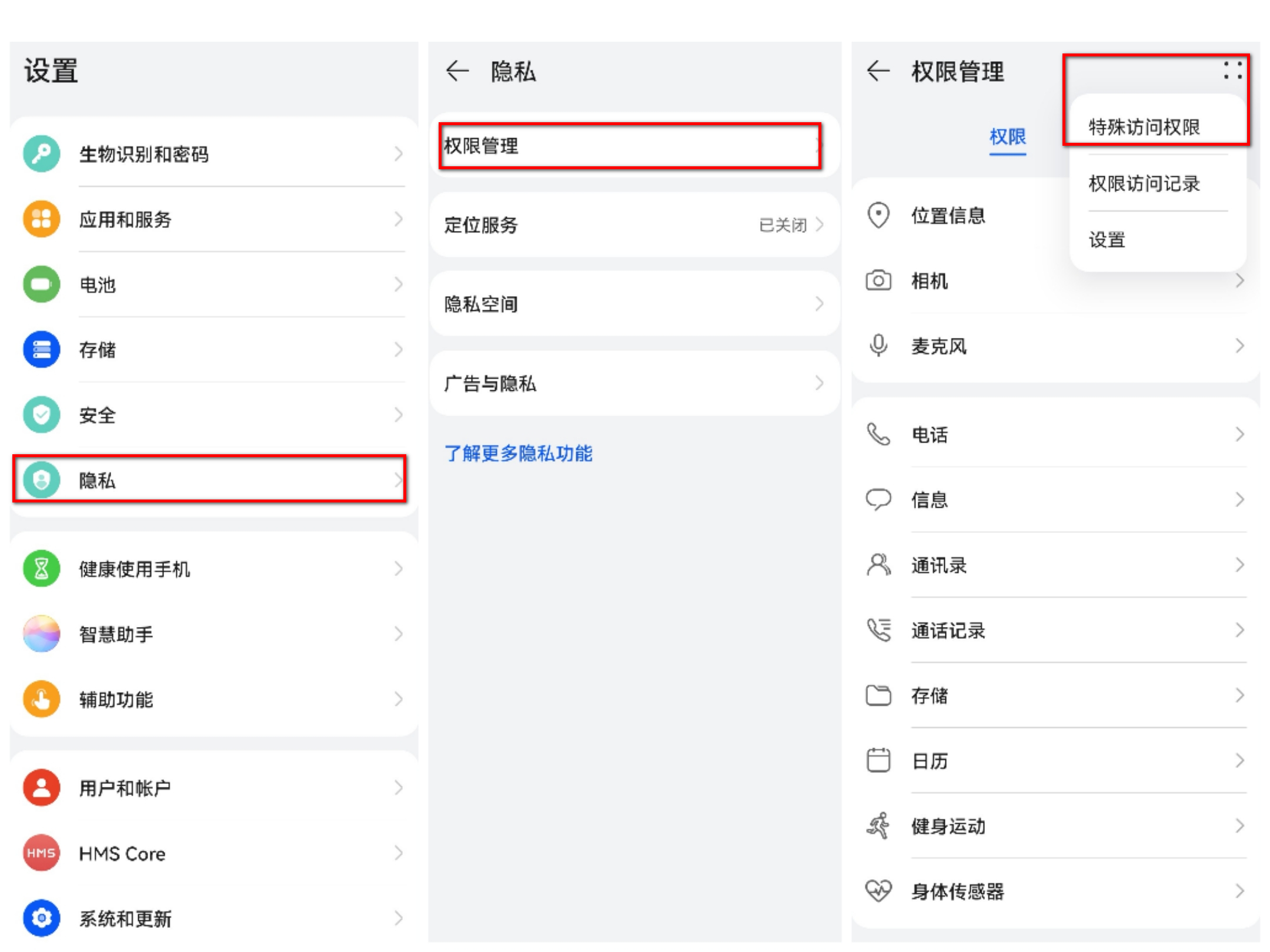Viewport: 1270px width, 952px height.
Task: Open 特殊访问权限 from the popup menu
Action: coord(1144,126)
